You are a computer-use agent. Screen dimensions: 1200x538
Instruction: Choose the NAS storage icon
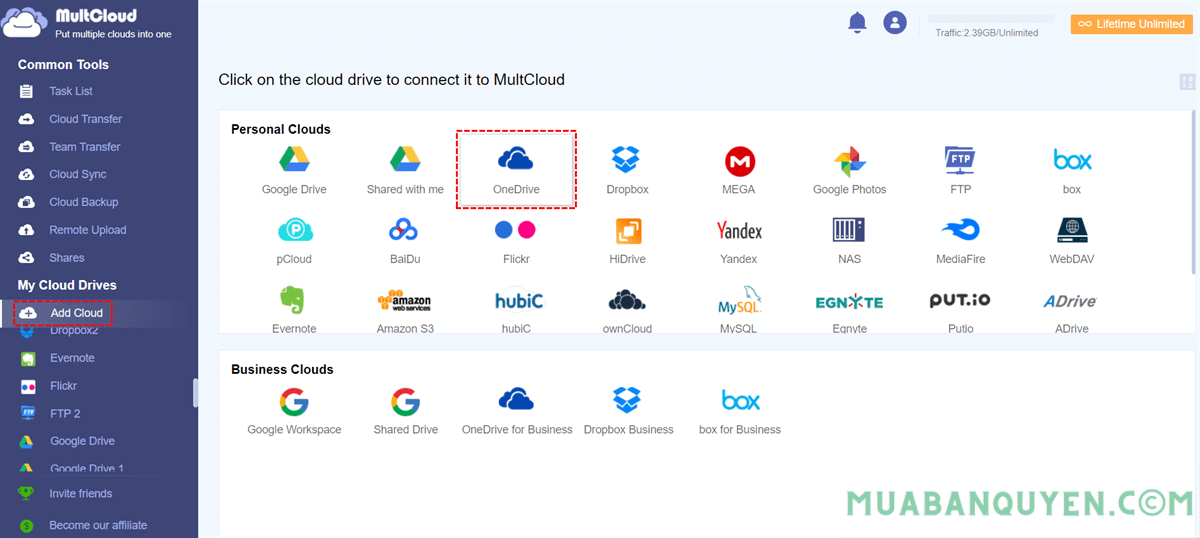[x=849, y=231]
